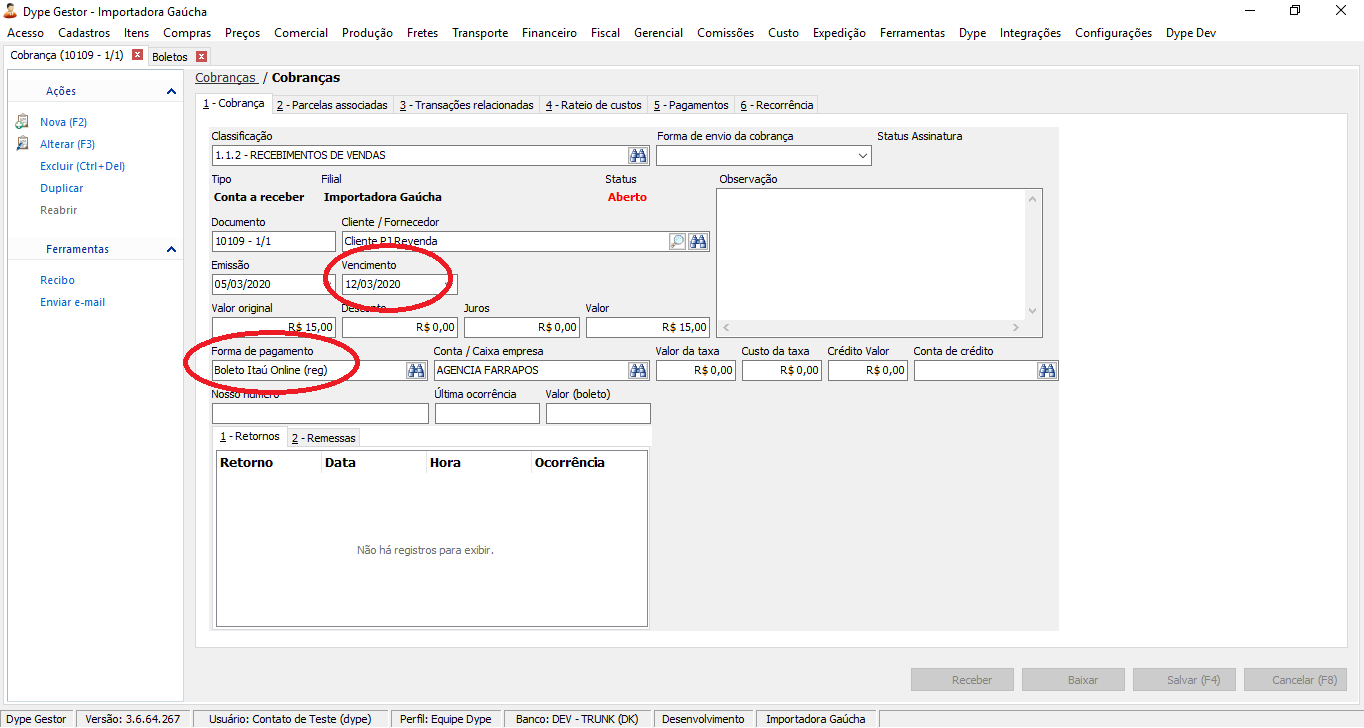The image size is (1364, 728).
Task: Open the Compras menu
Action: (187, 33)
